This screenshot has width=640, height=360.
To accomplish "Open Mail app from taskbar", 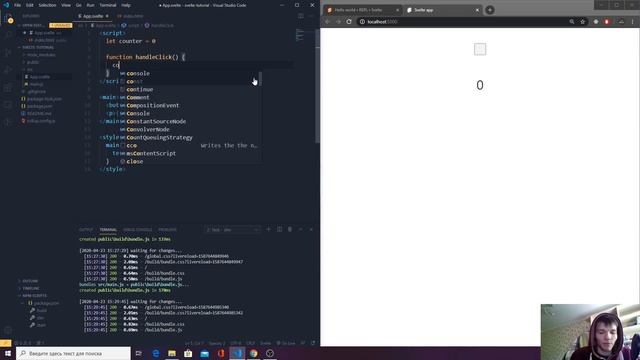I will [204, 353].
